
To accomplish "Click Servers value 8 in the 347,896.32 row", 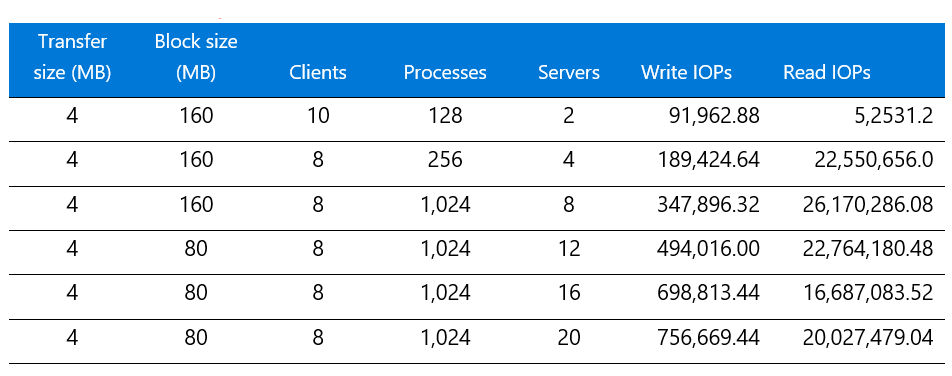I will [x=568, y=204].
